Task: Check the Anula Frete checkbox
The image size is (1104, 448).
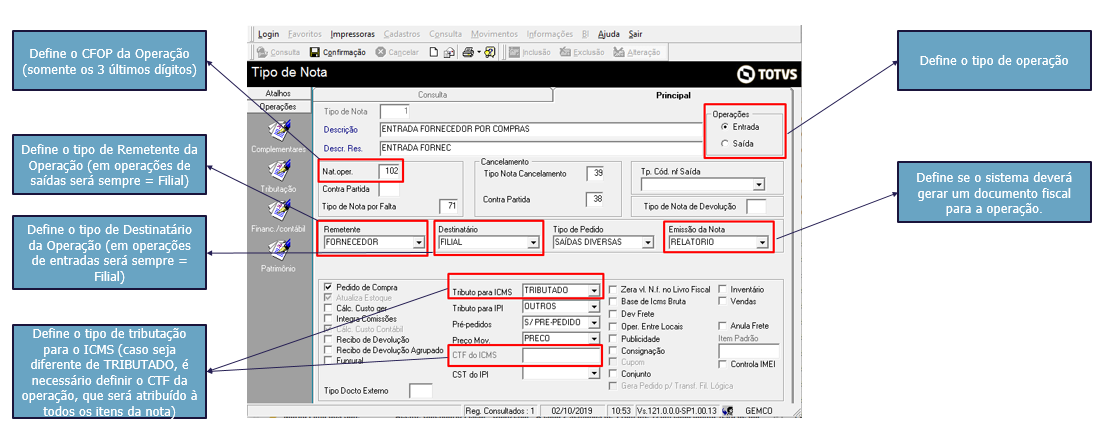Action: point(723,326)
